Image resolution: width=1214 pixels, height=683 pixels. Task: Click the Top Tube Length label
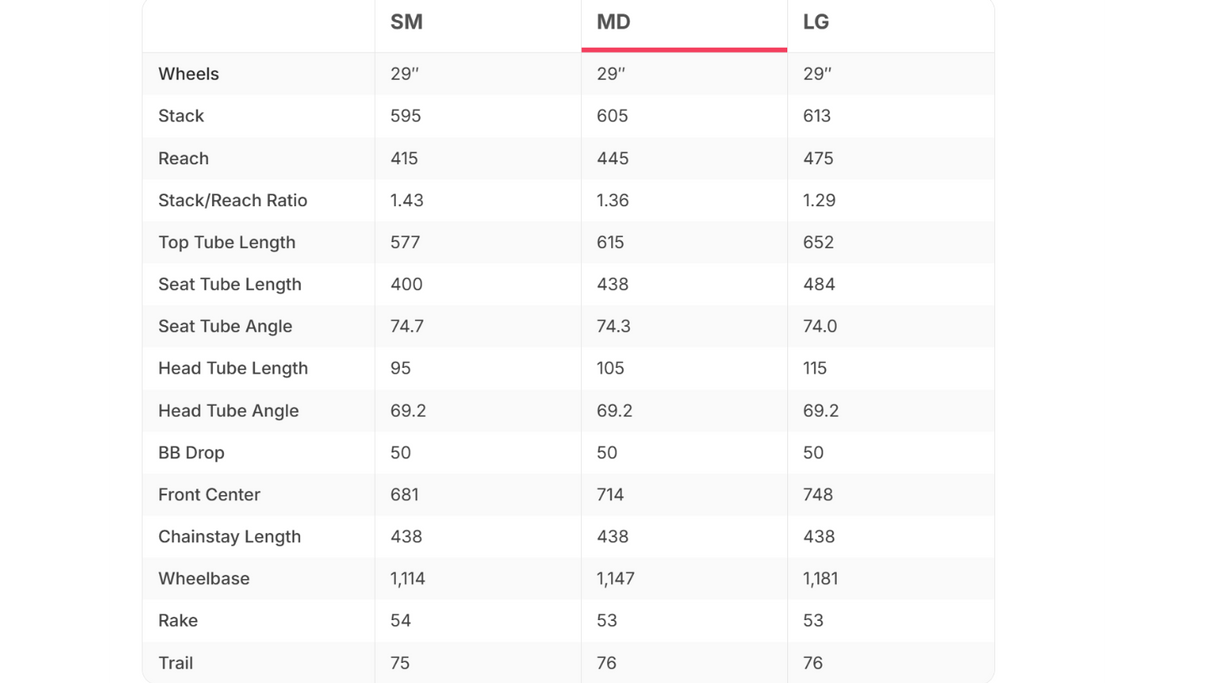227,242
